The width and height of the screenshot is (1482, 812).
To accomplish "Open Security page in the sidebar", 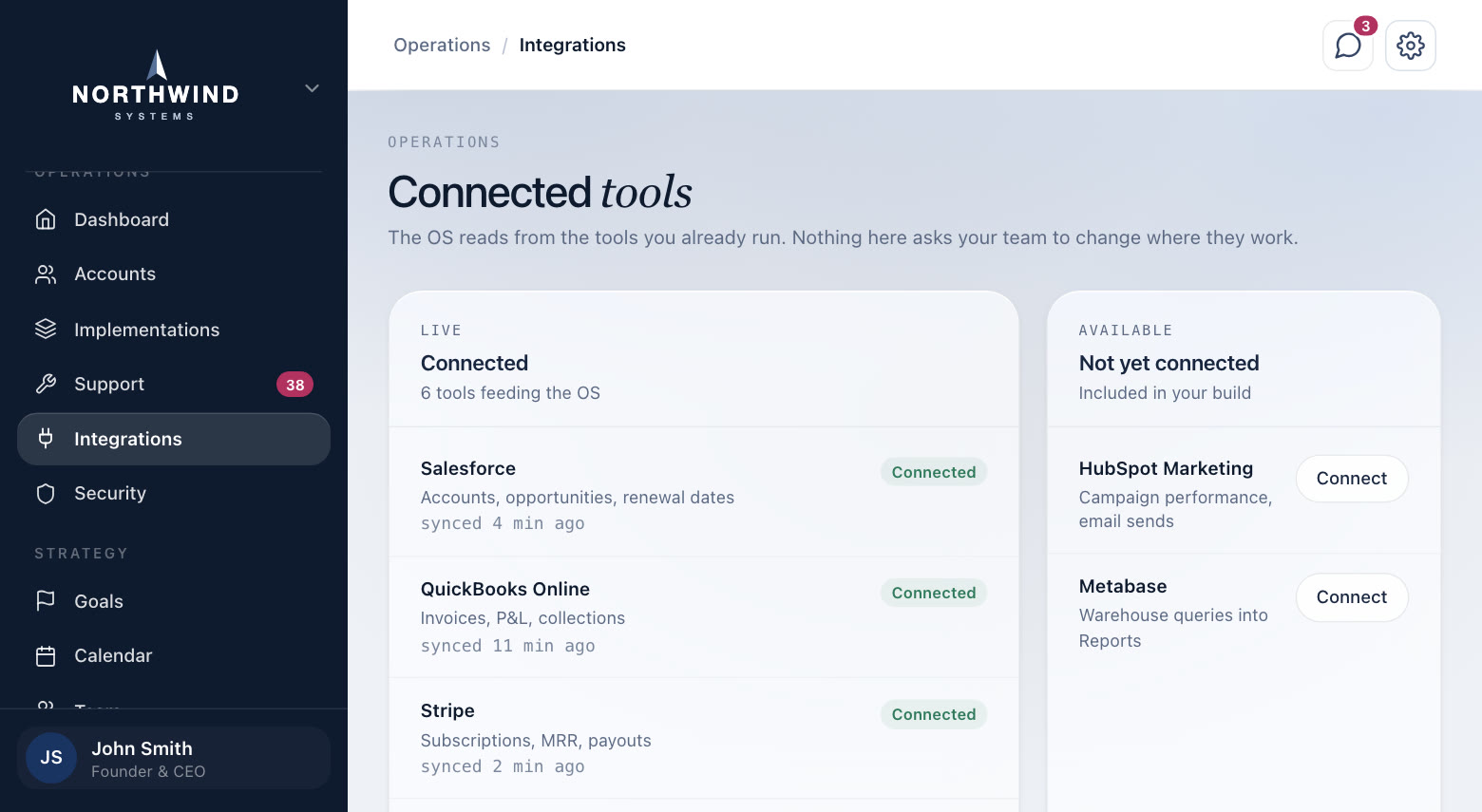I will tap(174, 494).
